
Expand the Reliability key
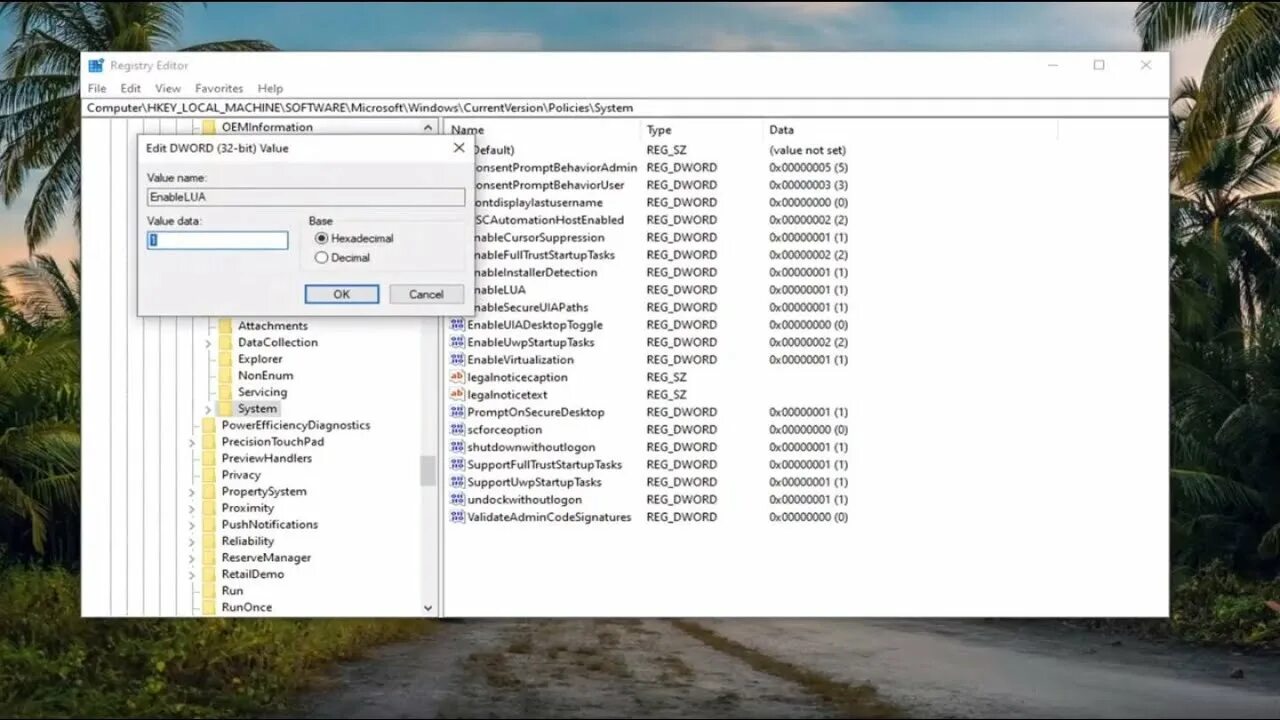pos(192,542)
